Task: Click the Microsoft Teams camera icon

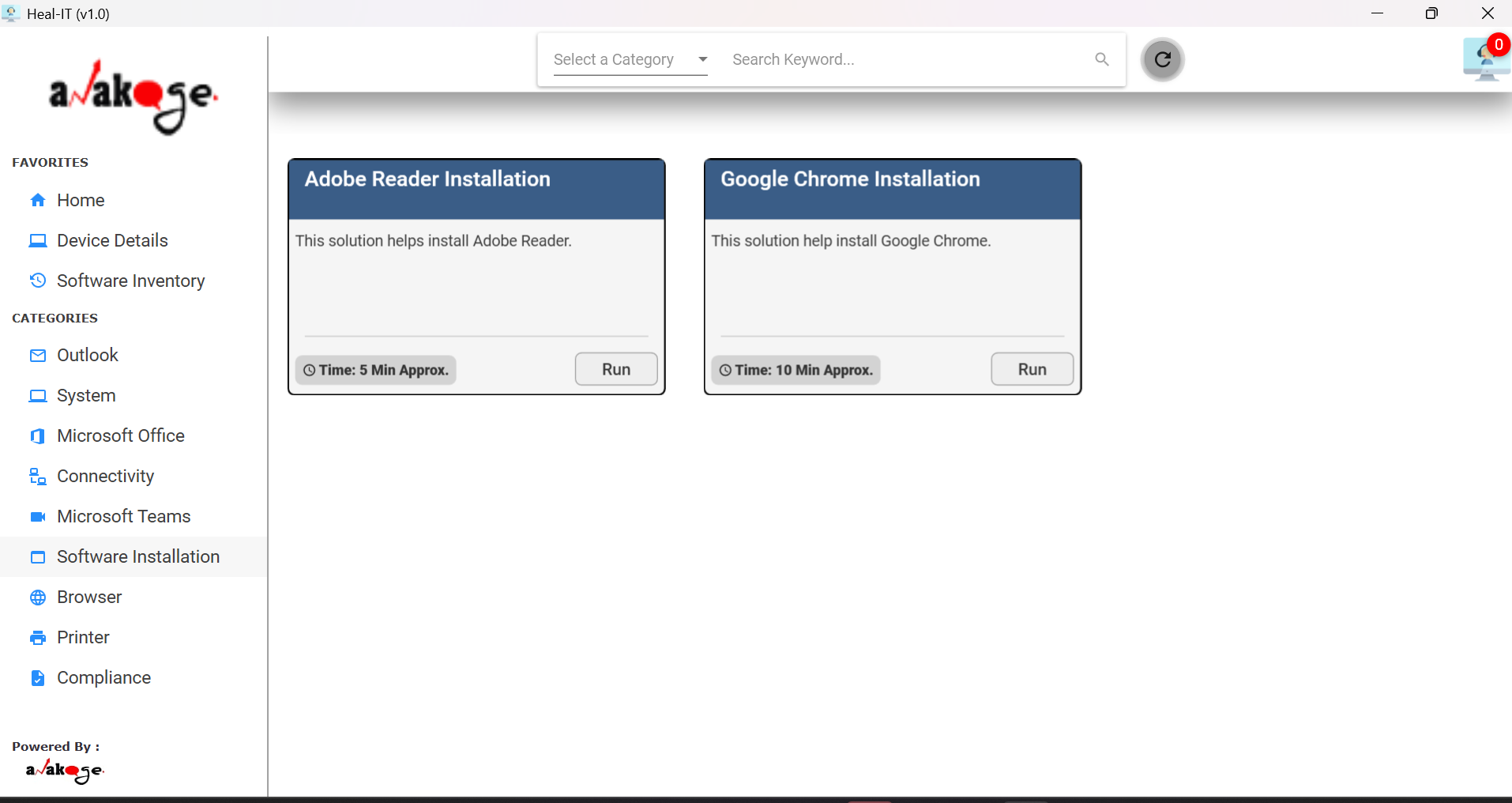Action: click(x=38, y=517)
